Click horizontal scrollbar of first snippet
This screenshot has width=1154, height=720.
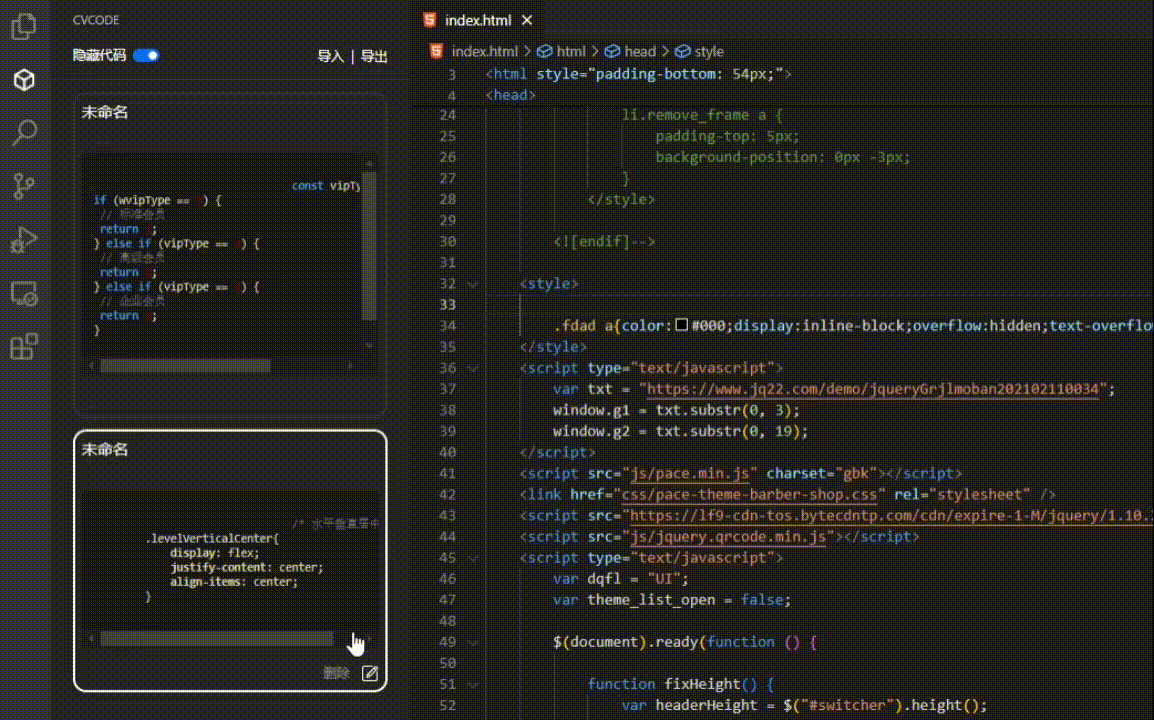185,365
